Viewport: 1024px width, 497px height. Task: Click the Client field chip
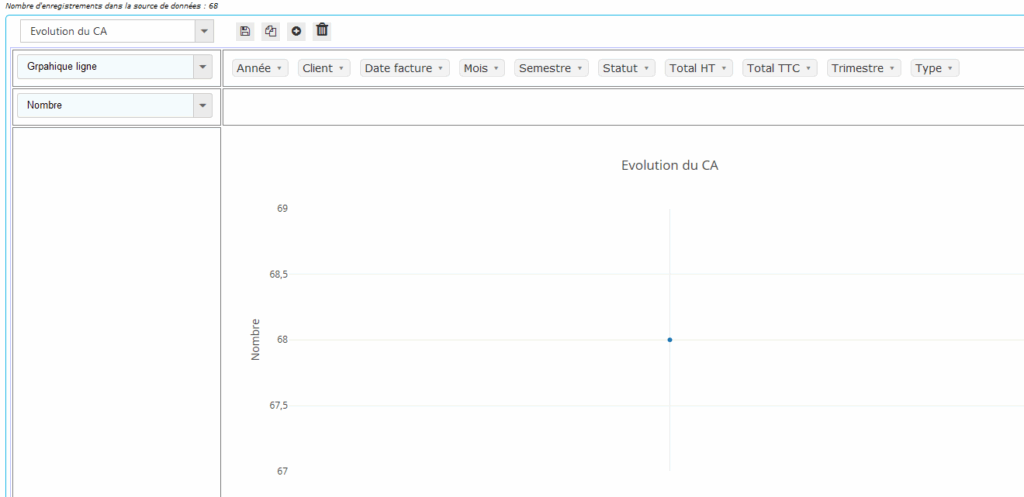(x=323, y=68)
